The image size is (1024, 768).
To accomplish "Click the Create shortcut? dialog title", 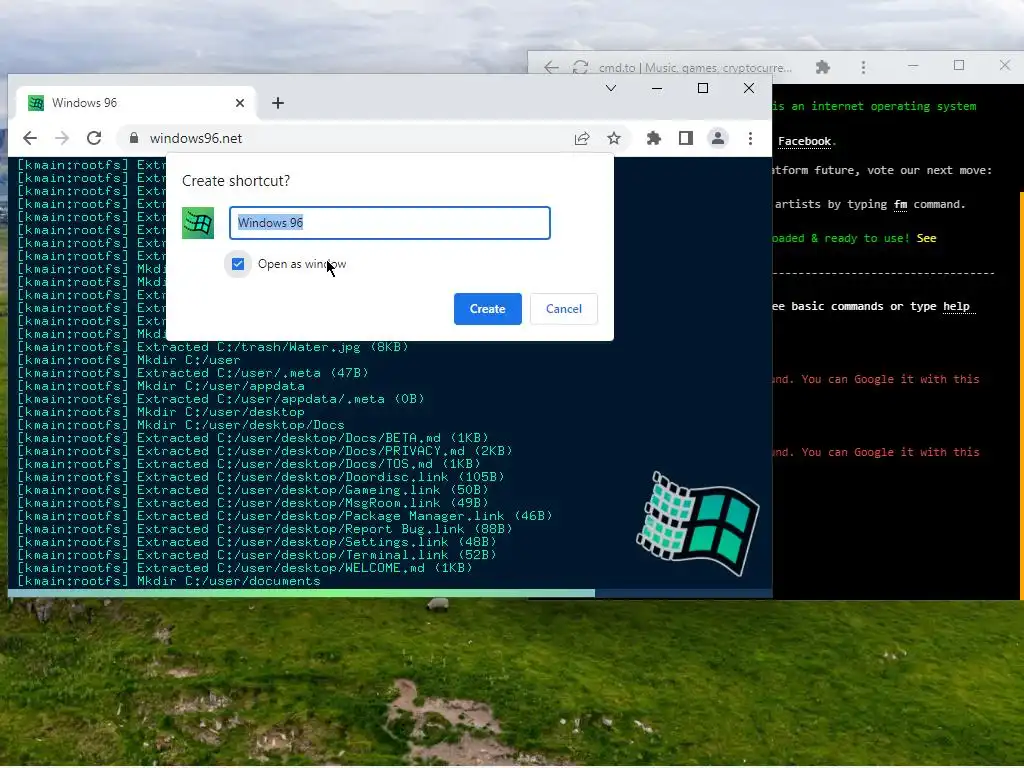I will tap(236, 181).
